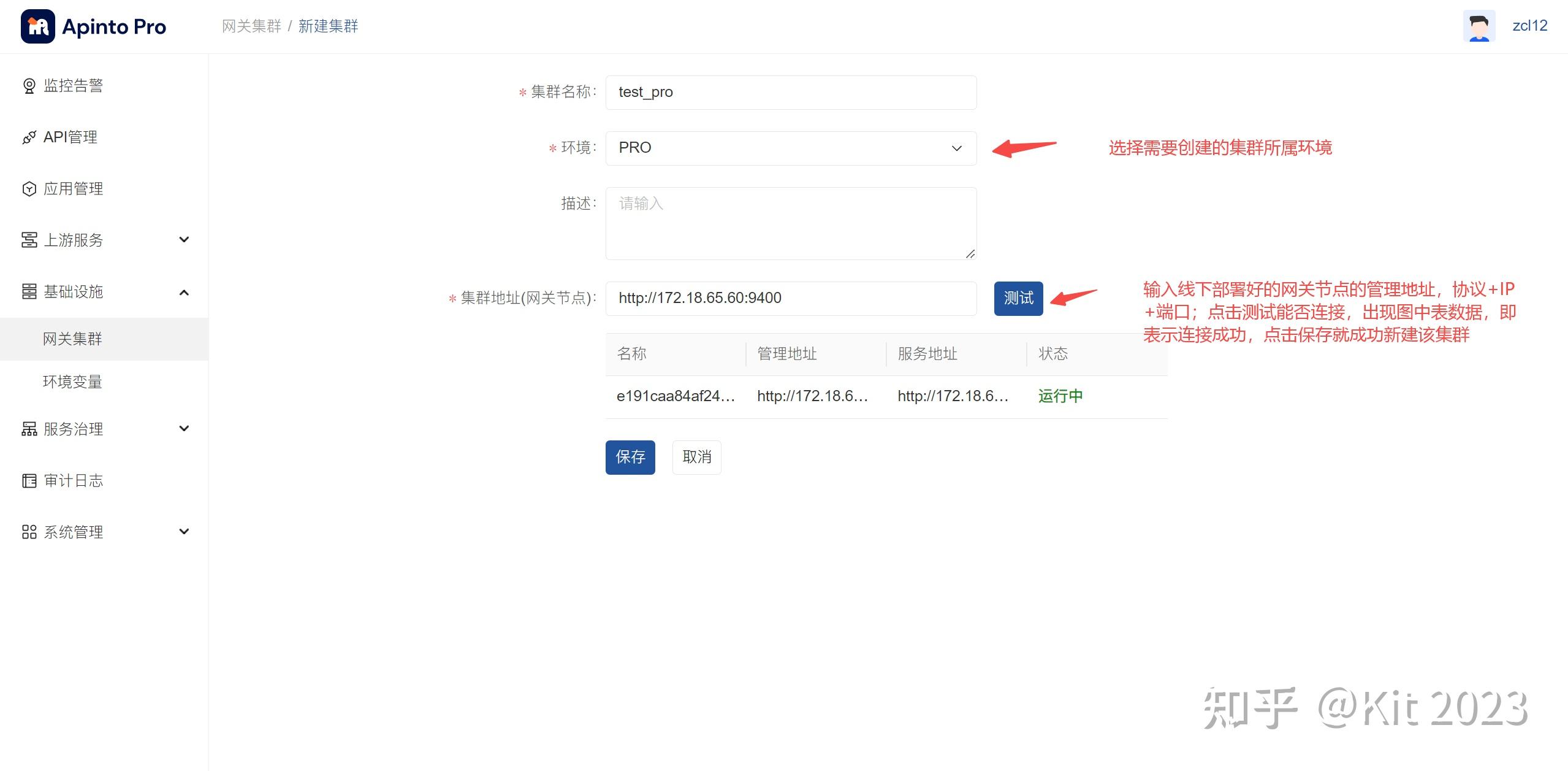Click the 应用管理 cube icon
The width and height of the screenshot is (1568, 771).
[x=29, y=189]
